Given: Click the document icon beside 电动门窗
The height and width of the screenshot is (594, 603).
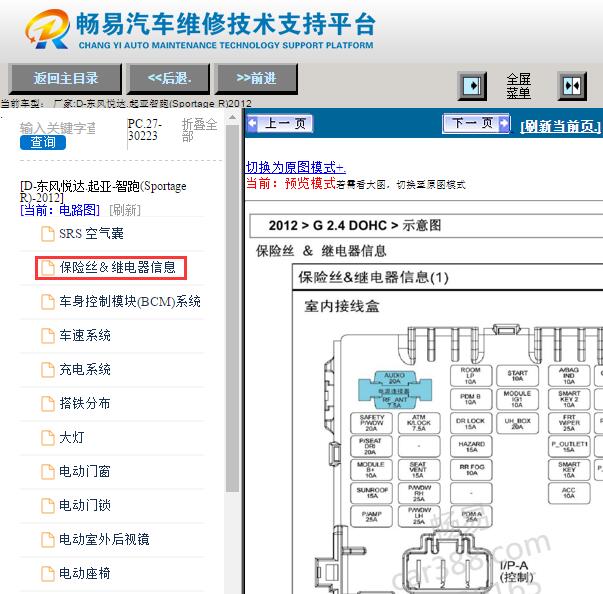Looking at the screenshot, I should pyautogui.click(x=48, y=471).
